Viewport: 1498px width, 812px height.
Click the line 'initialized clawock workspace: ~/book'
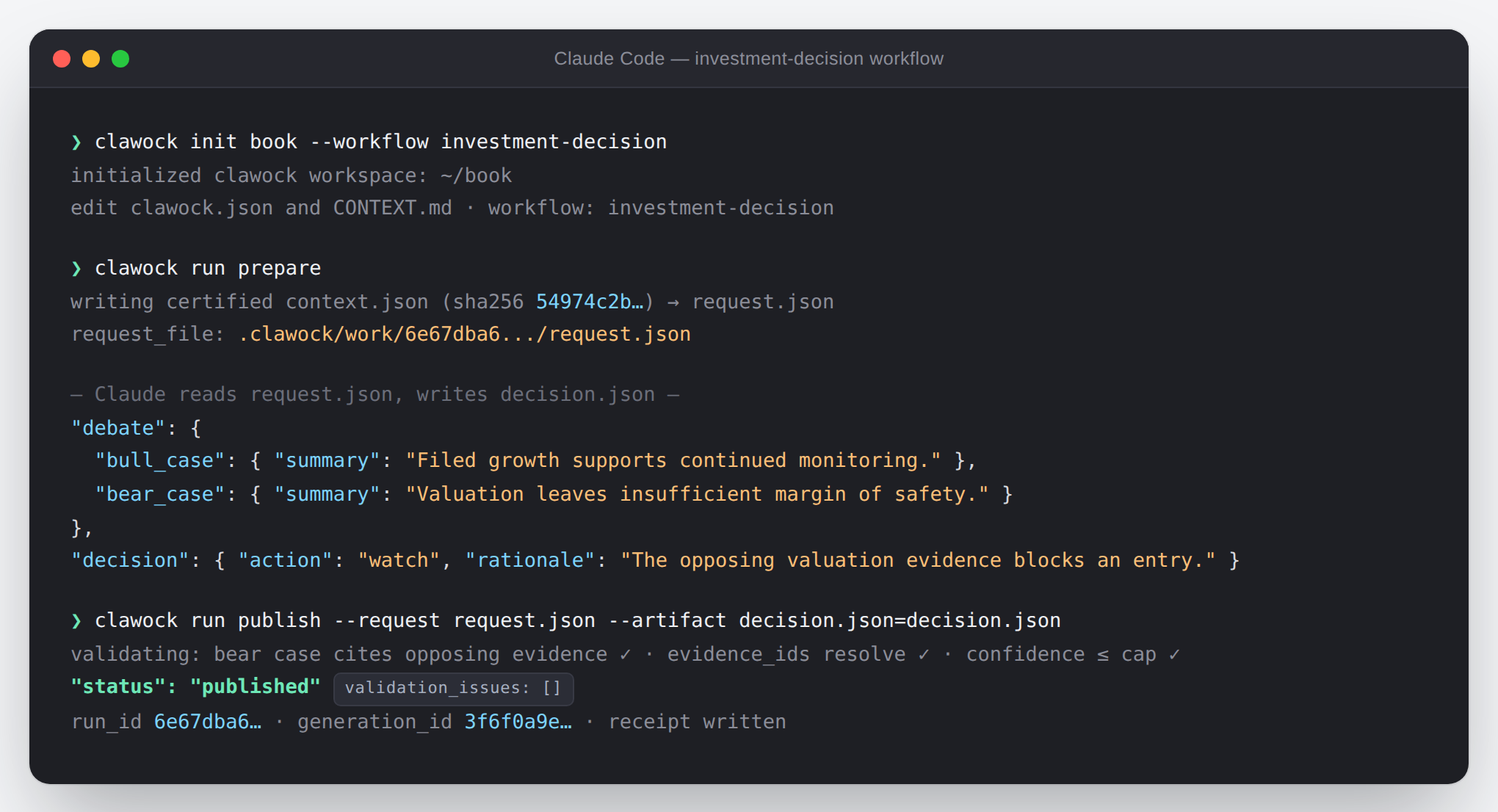click(x=292, y=175)
